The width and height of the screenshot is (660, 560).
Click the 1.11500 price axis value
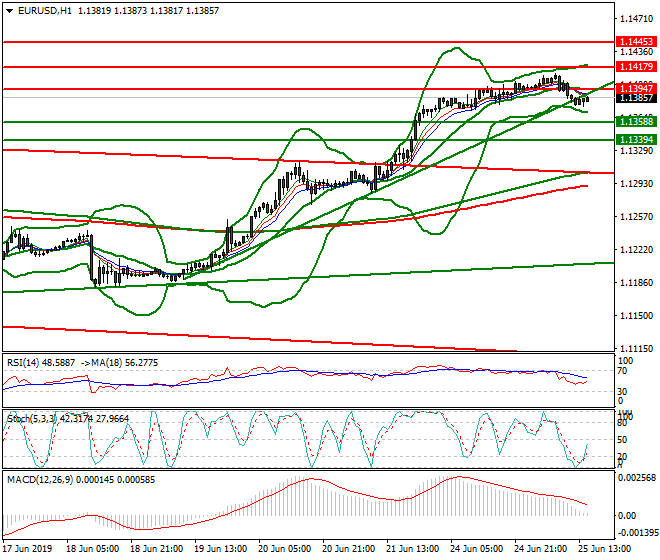636,315
